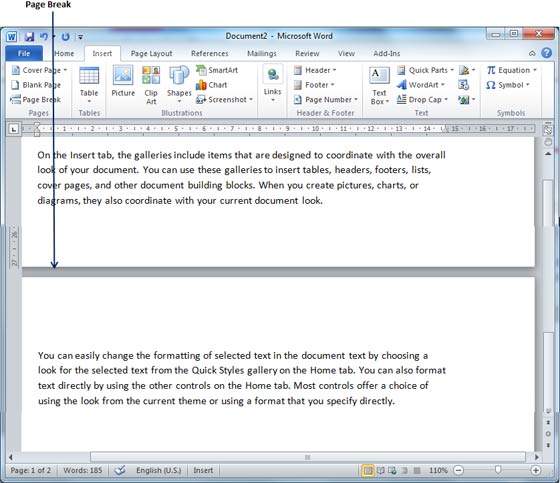Insert a SmartArt graphic
Viewport: 560px width, 483px height.
pos(217,70)
